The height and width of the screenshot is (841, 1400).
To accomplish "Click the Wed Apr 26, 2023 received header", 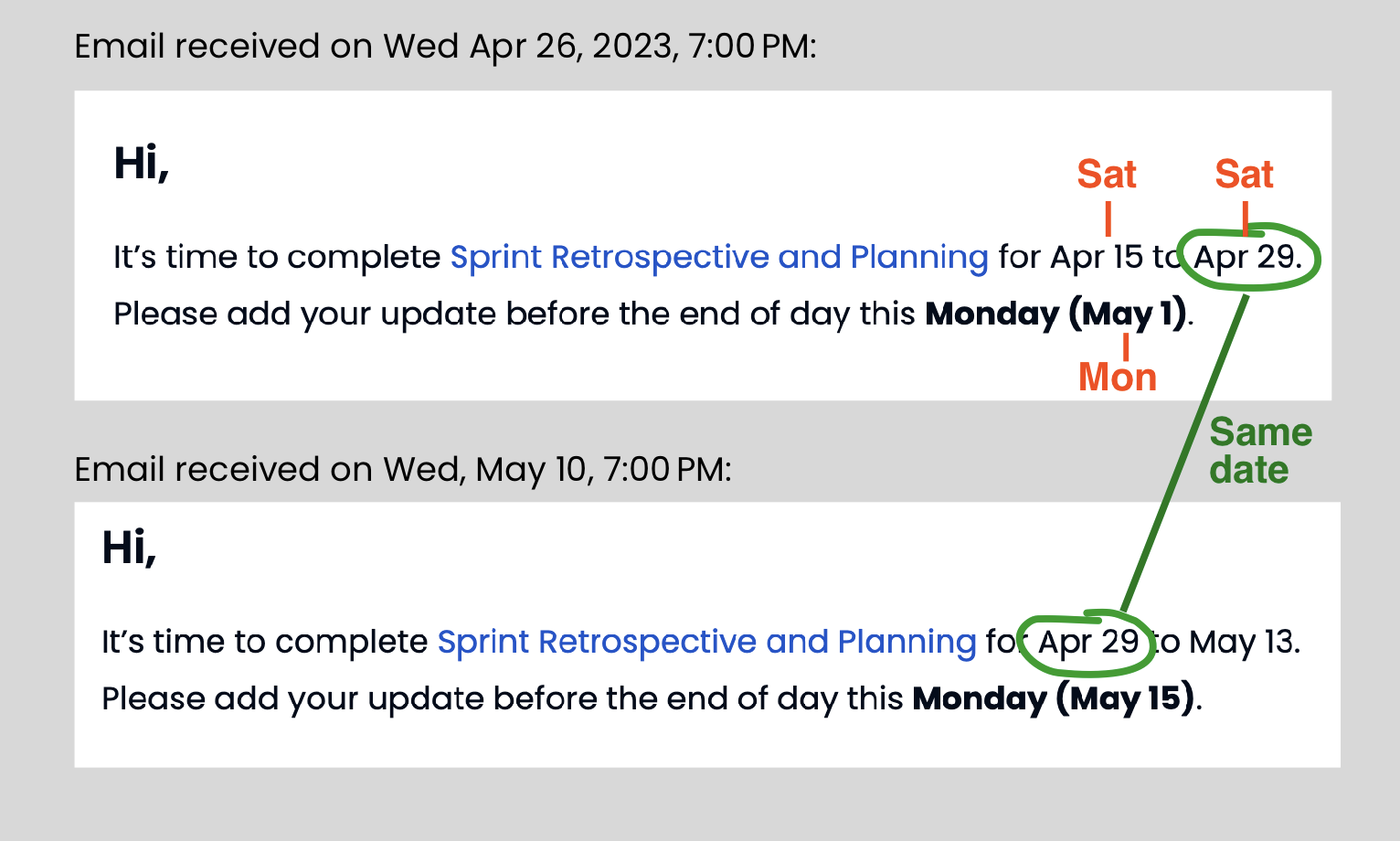I will [x=445, y=47].
